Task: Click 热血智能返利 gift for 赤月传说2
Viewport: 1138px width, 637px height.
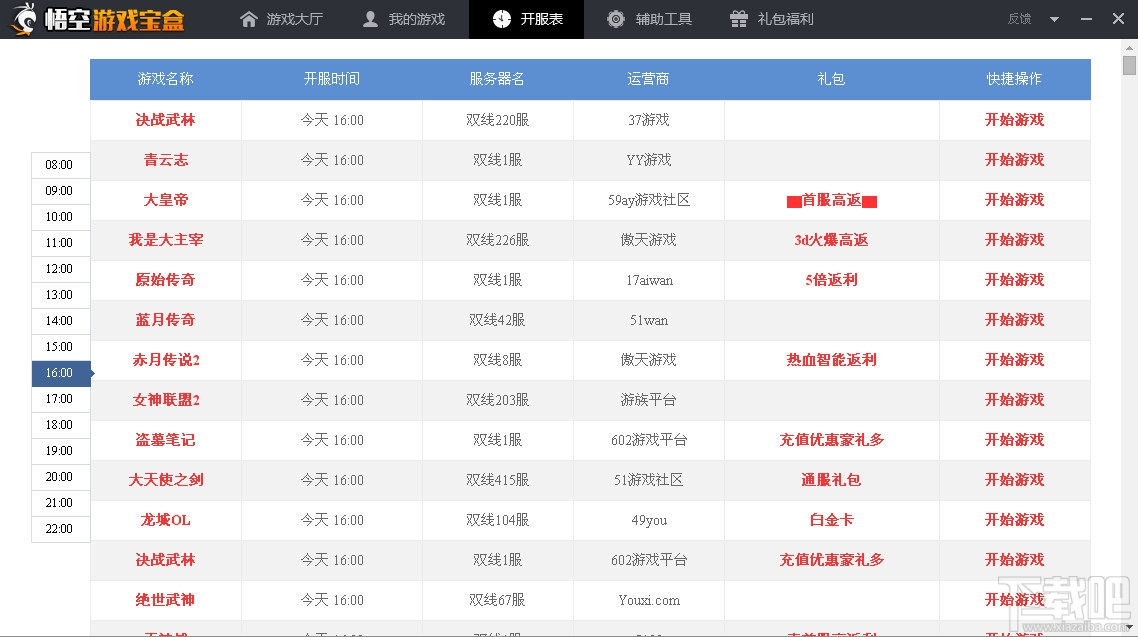Action: pos(831,360)
